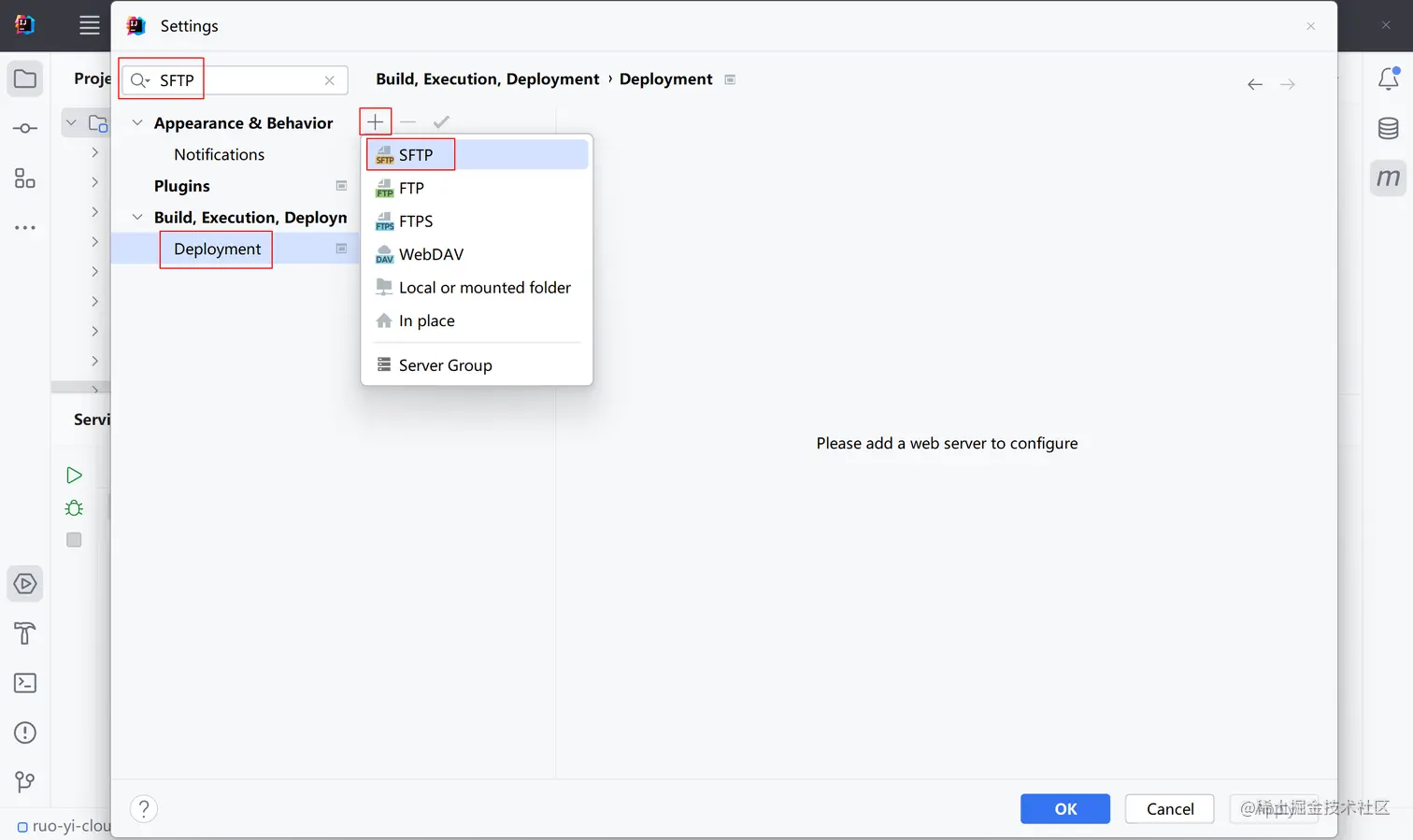The width and height of the screenshot is (1413, 840).
Task: Select Local or mounted folder option
Action: (x=477, y=287)
